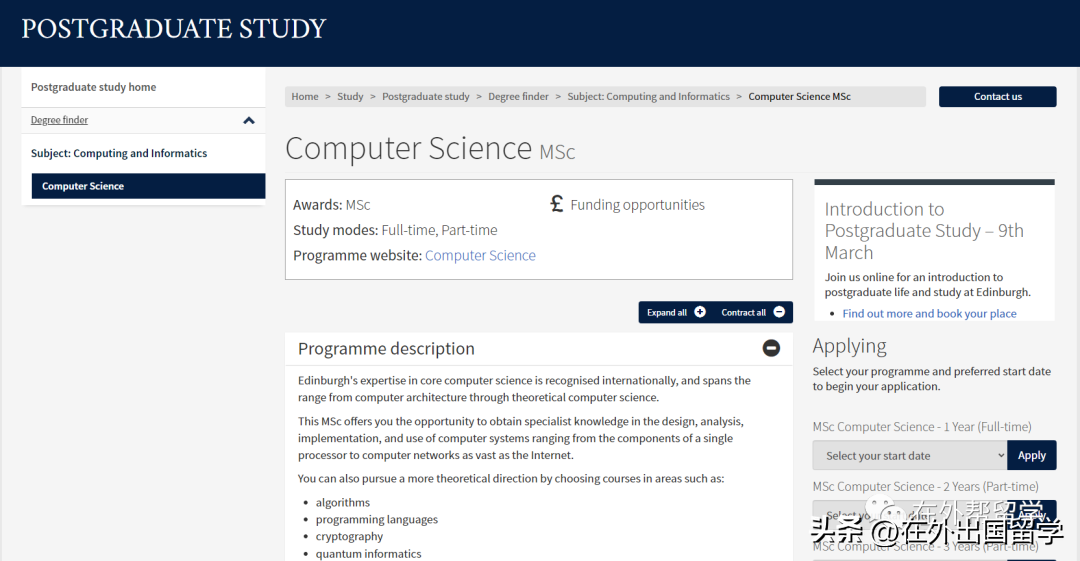
Task: Click the Applying heading
Action: coord(849,346)
